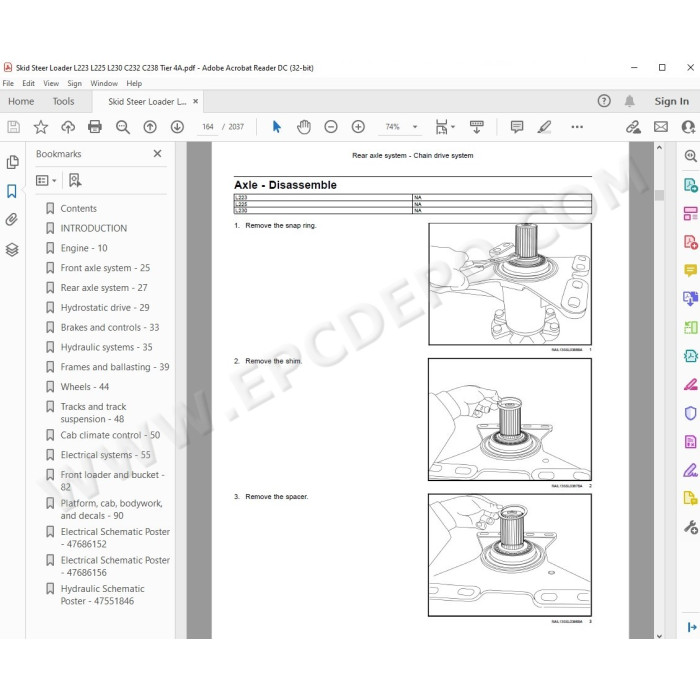Open the Export PDF tool in right pane
Image resolution: width=700 pixels, height=700 pixels.
(690, 184)
